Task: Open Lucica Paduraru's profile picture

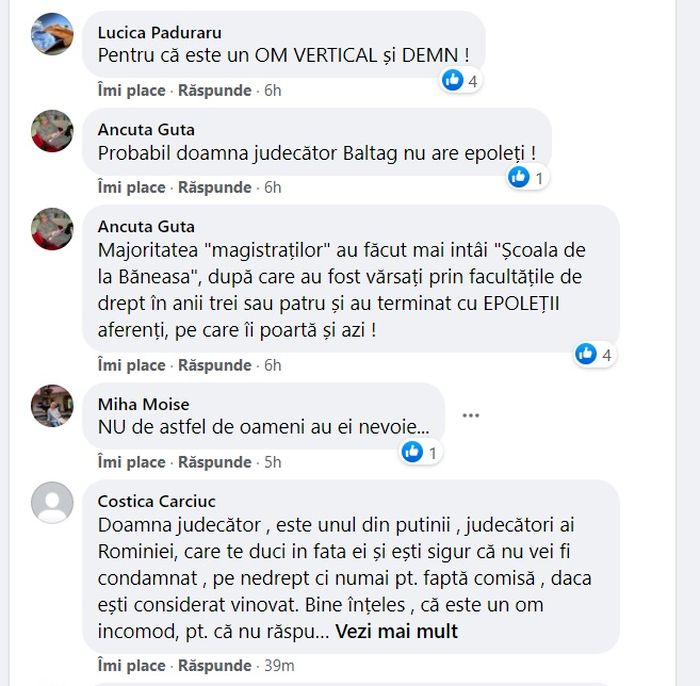Action: (x=52, y=34)
